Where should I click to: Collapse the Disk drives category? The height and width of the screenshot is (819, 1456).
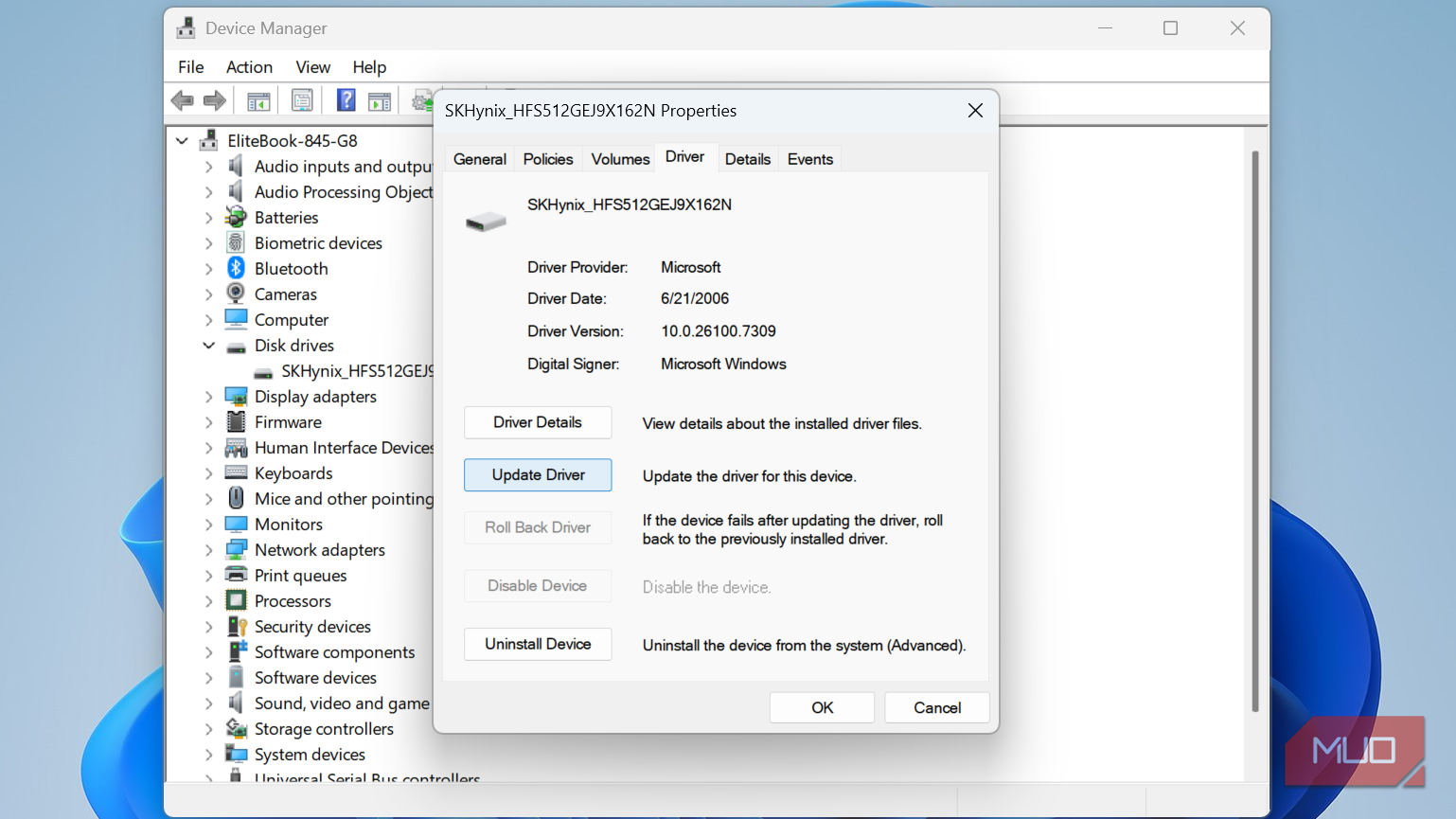208,346
